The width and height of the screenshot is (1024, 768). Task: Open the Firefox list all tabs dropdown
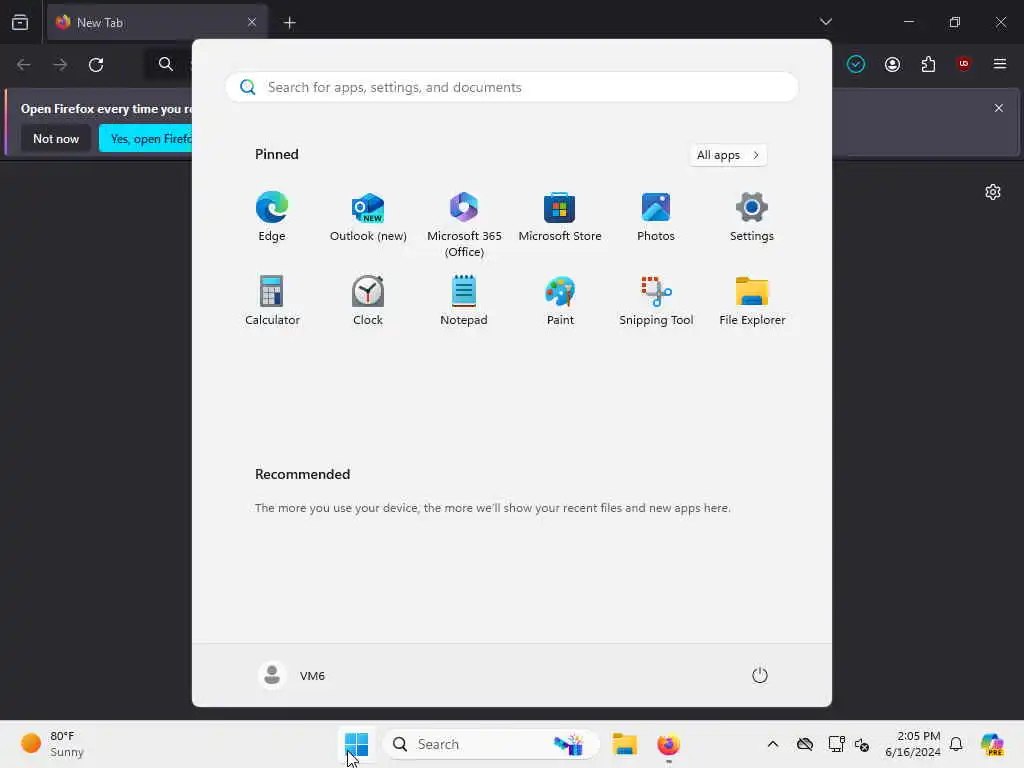tap(825, 22)
